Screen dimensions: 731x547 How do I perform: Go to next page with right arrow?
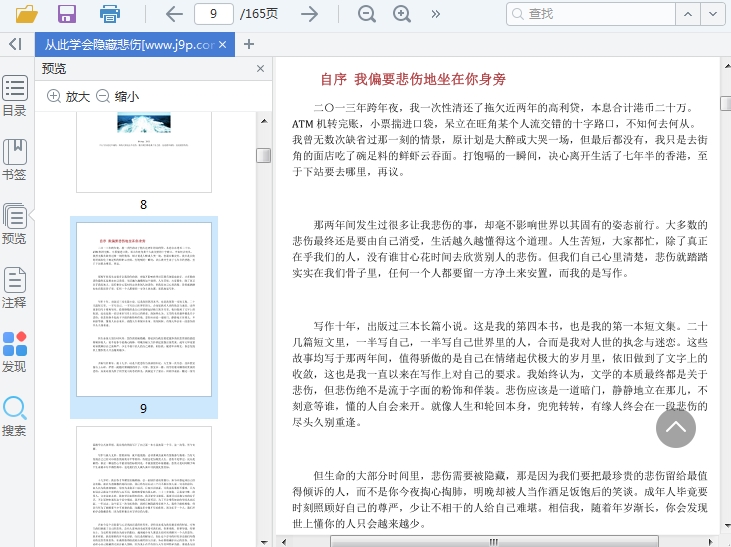point(310,14)
